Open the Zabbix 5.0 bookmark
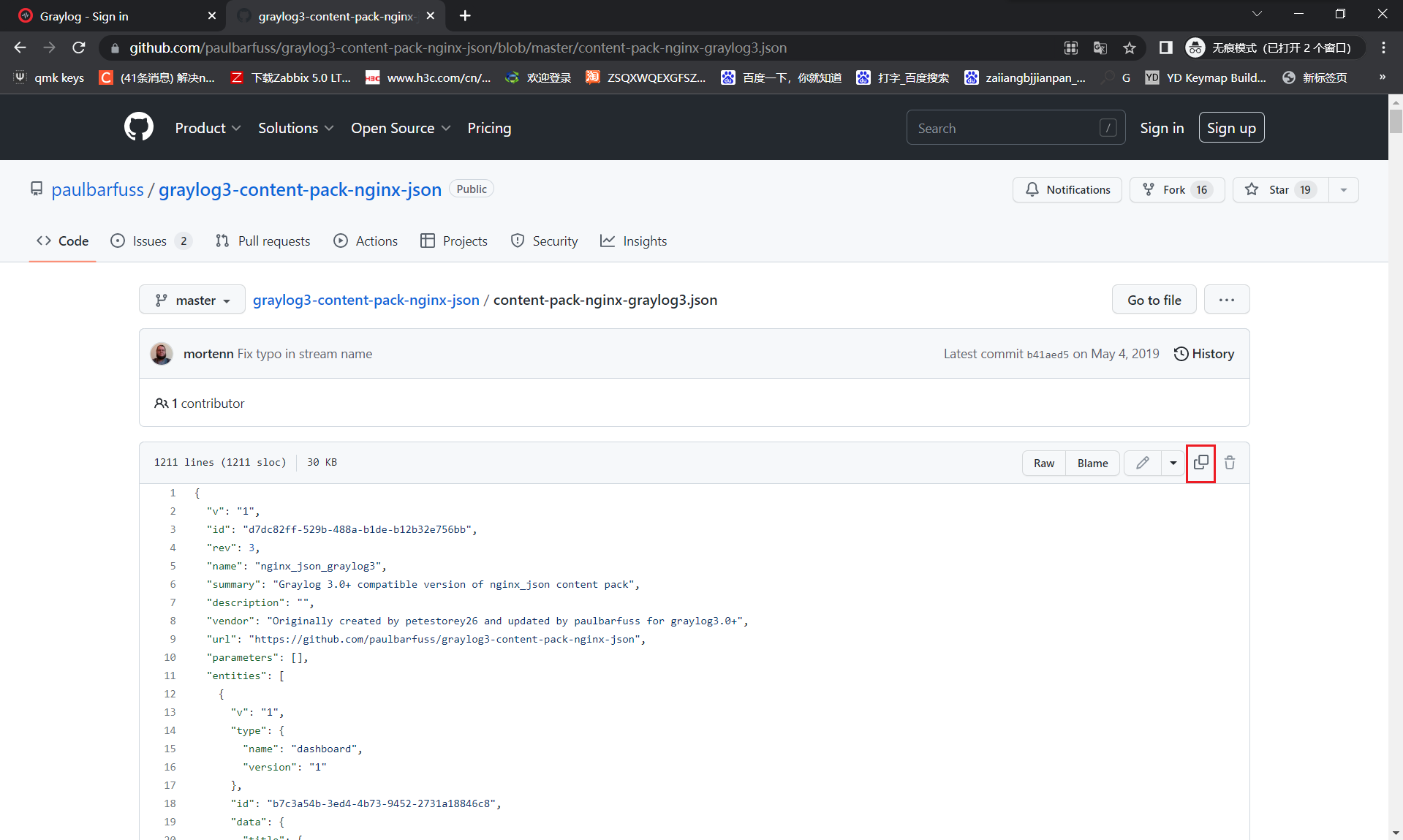The image size is (1403, 840). (291, 77)
